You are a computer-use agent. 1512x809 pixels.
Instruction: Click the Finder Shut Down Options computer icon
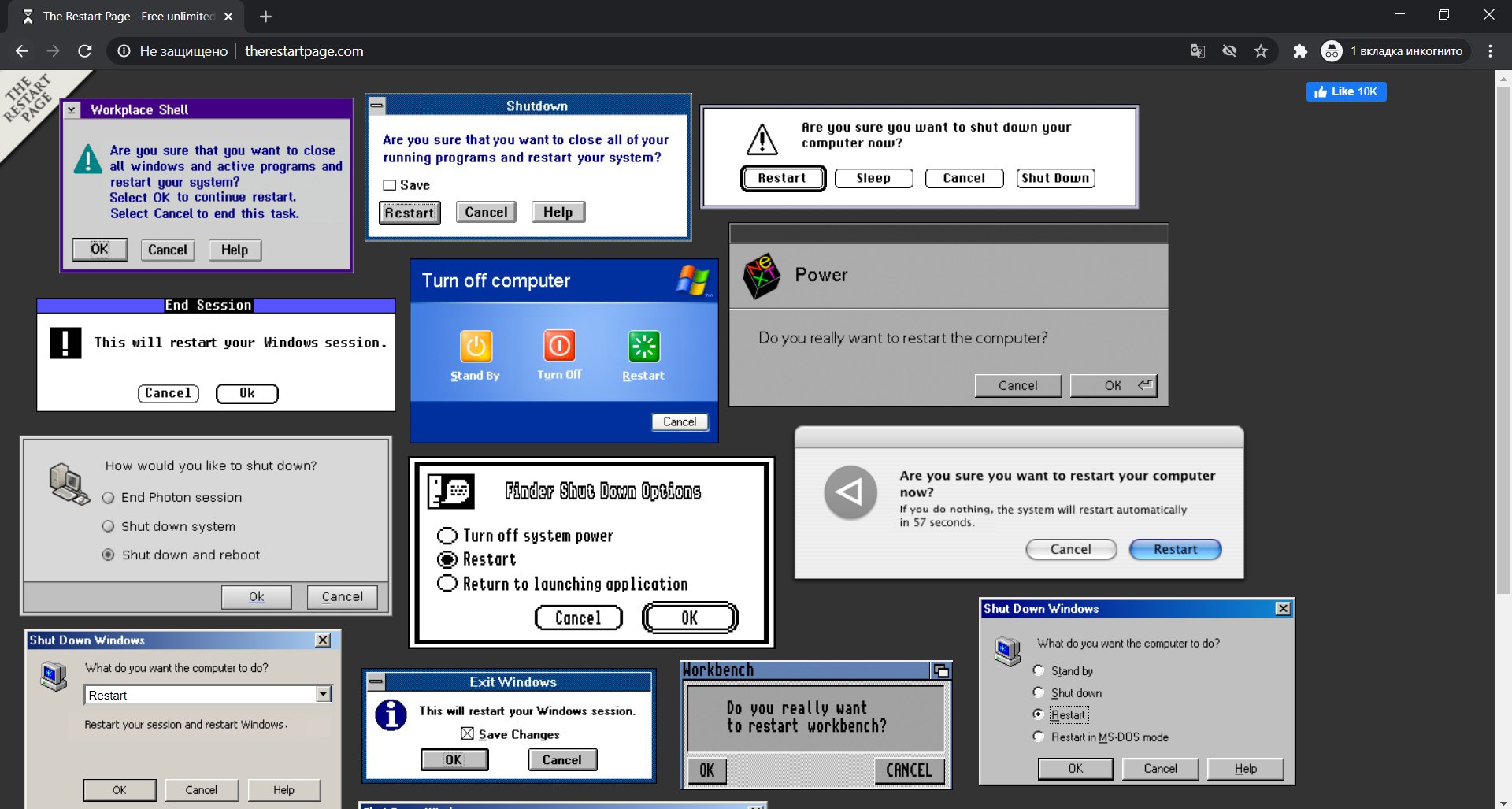450,492
